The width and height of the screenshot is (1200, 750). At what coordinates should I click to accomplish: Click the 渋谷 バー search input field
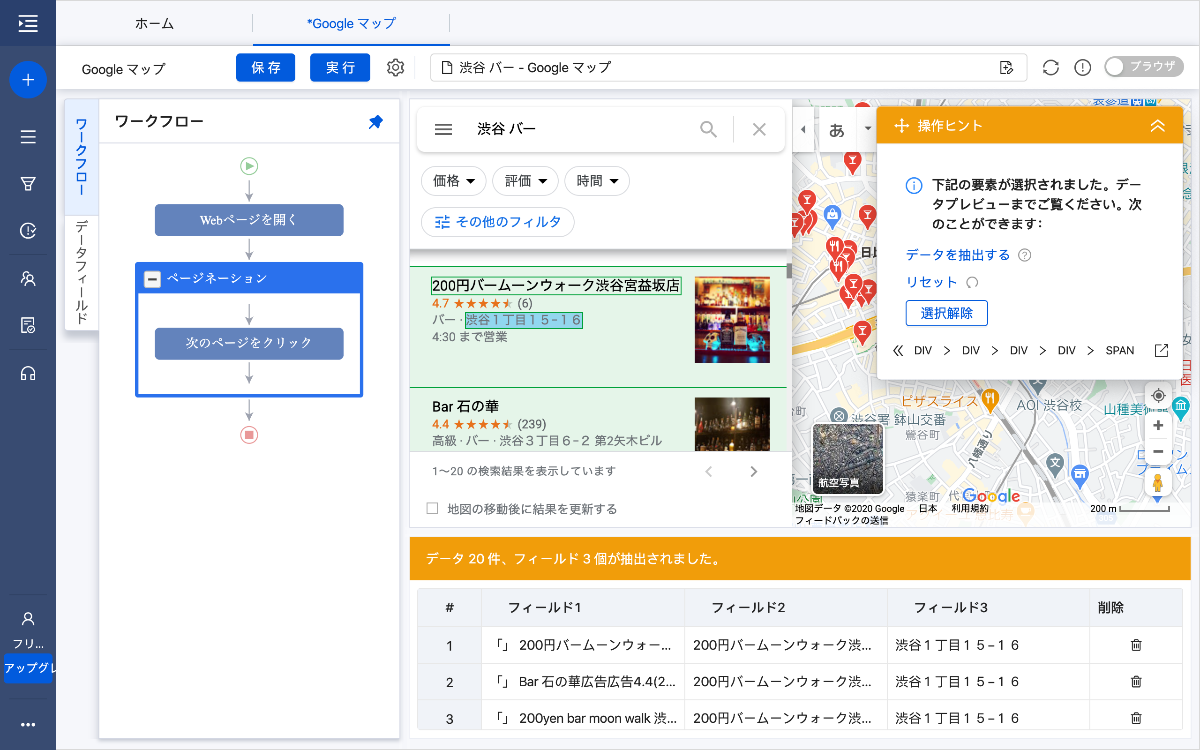click(x=579, y=129)
